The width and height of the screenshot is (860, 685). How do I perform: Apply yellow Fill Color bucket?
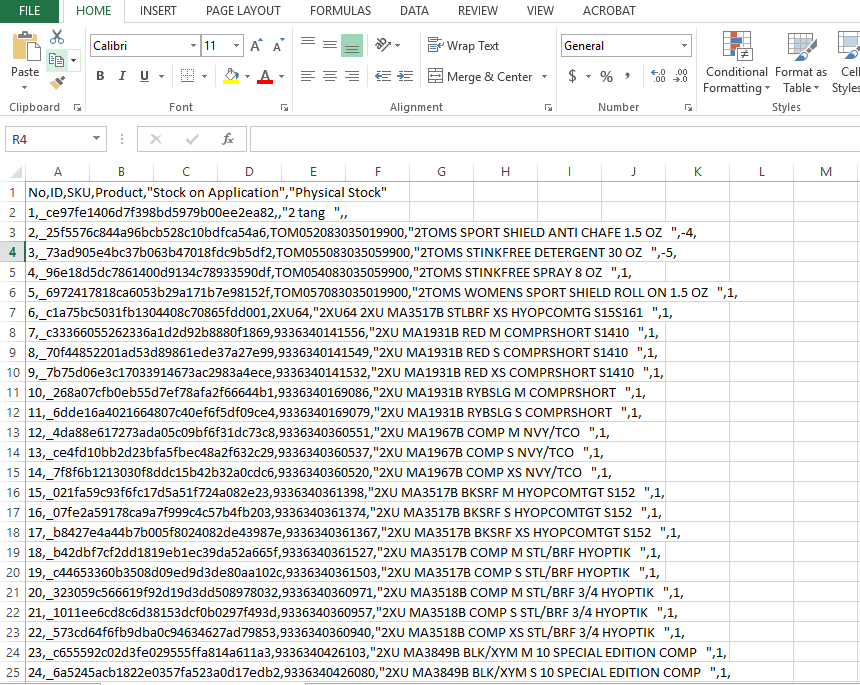231,76
